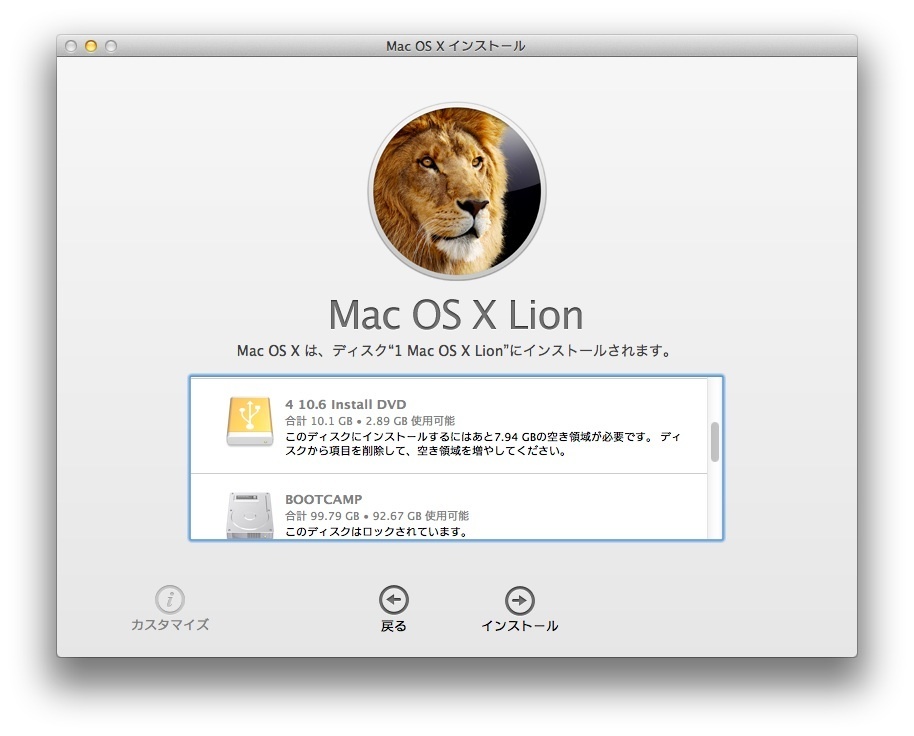
Task: Click the Lion logo image
Action: [x=456, y=192]
